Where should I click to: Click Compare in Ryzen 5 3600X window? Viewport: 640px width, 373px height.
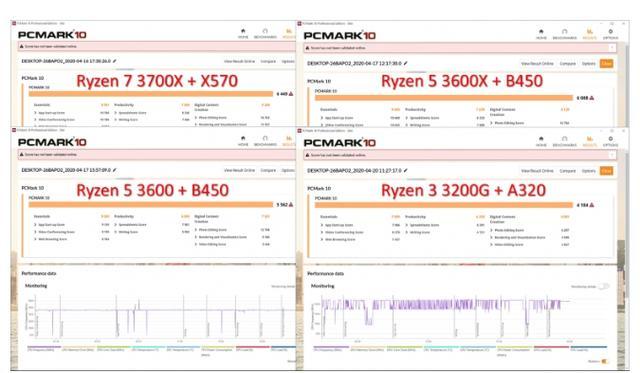(x=567, y=63)
